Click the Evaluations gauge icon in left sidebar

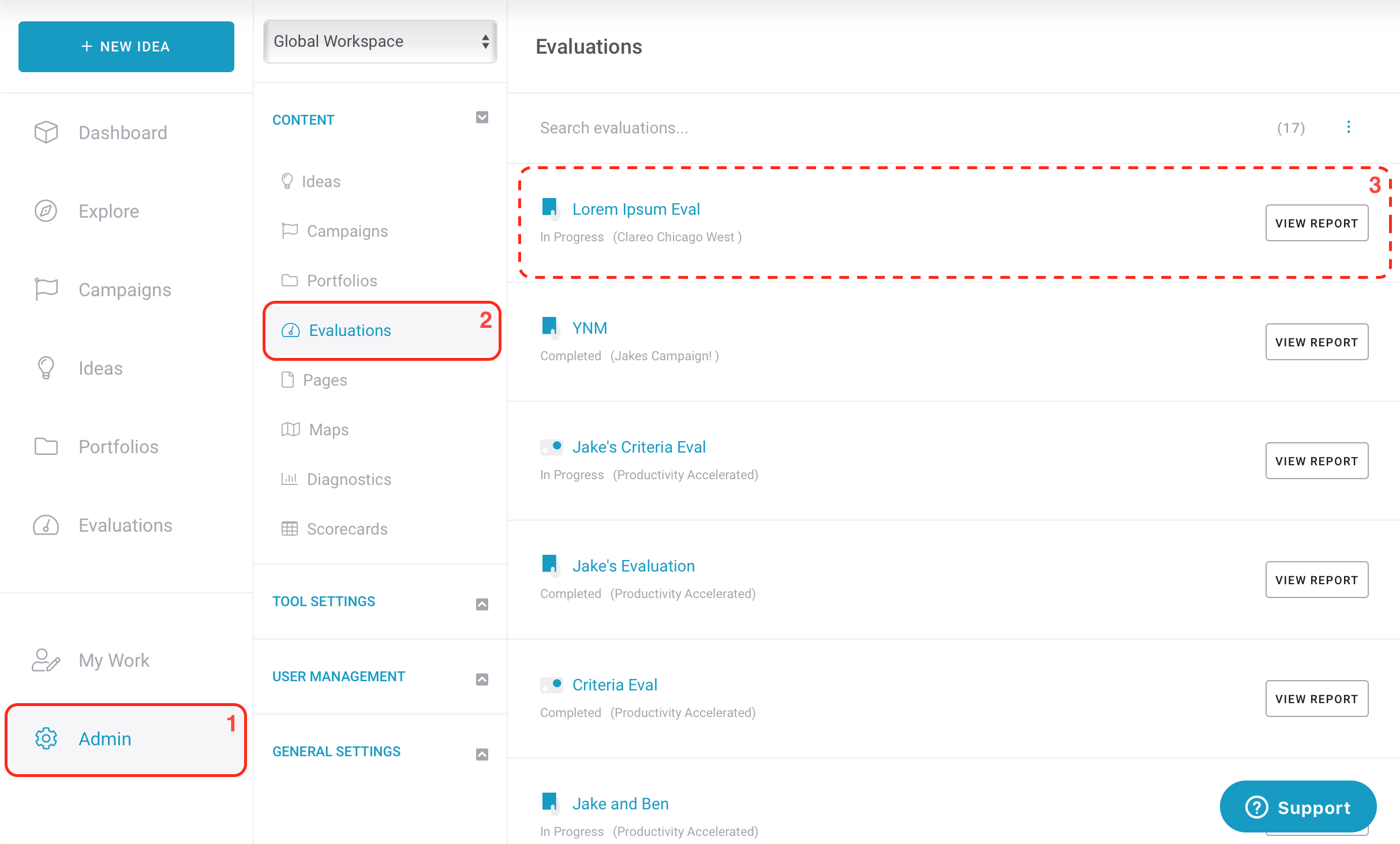pyautogui.click(x=46, y=525)
